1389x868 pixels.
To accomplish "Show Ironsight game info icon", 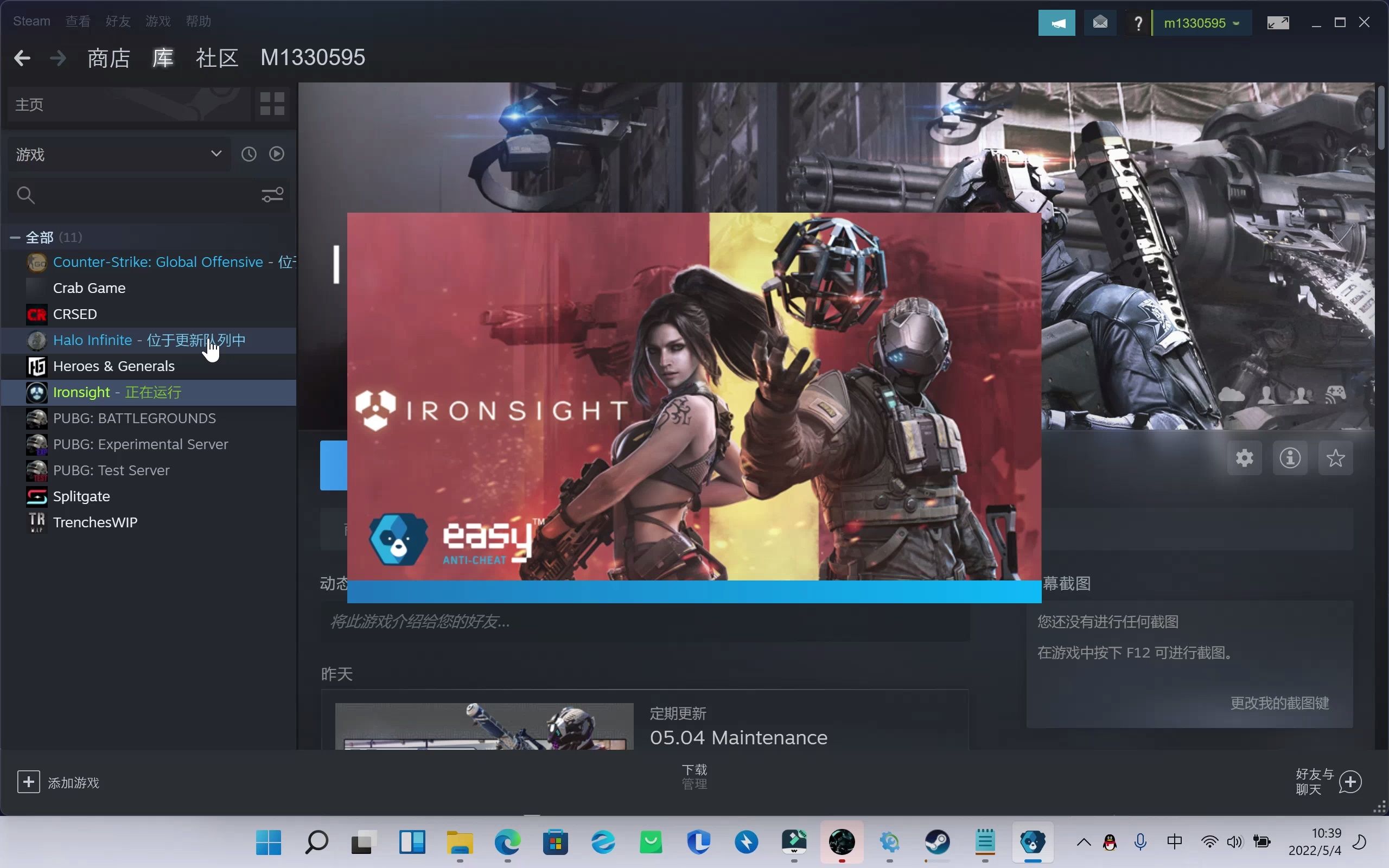I will click(1290, 458).
